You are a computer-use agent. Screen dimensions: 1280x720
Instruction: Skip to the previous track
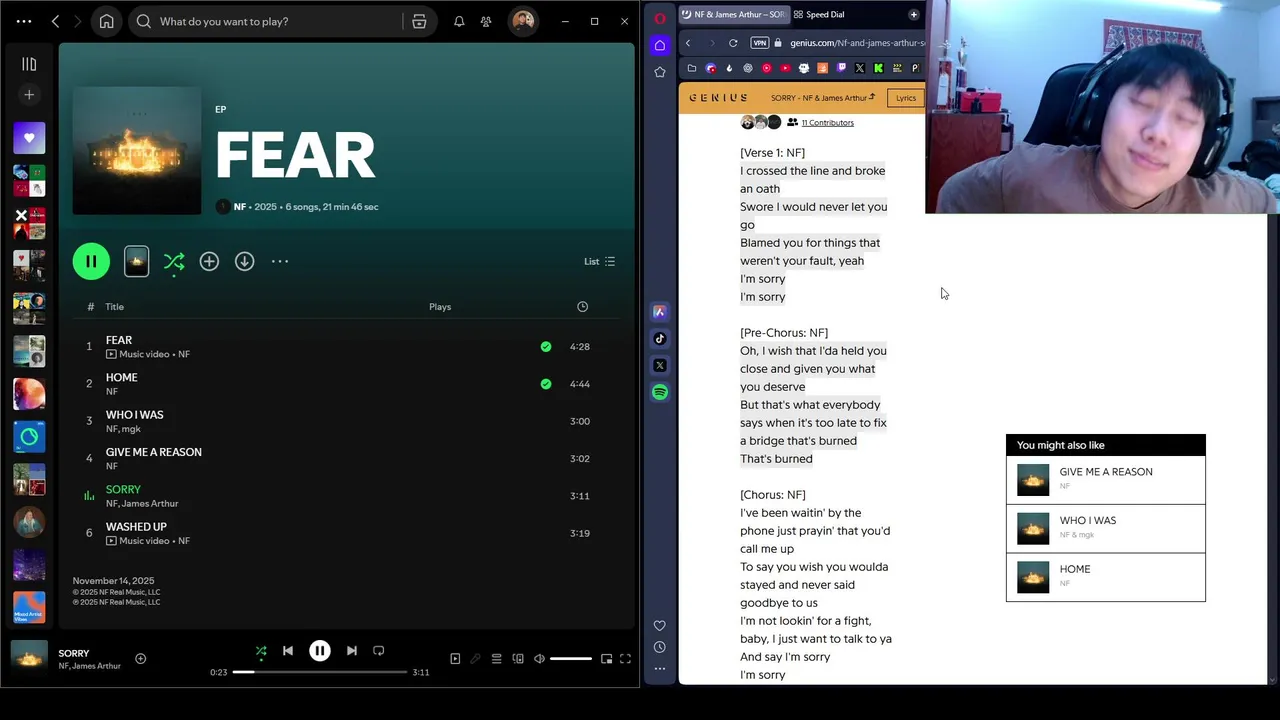point(288,651)
